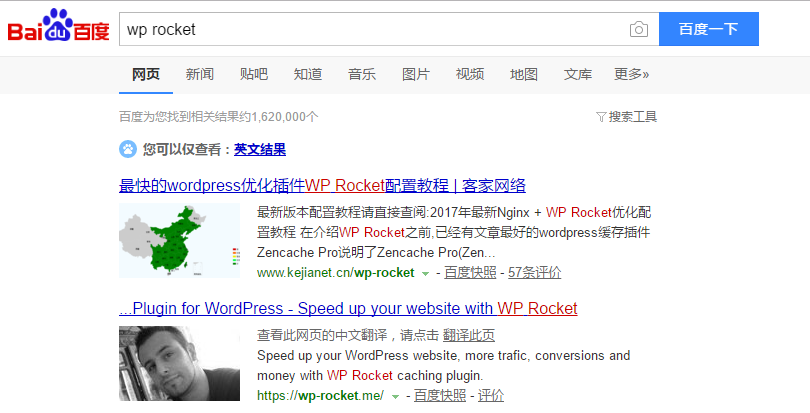Image resolution: width=810 pixels, height=413 pixels.
Task: Click the 翻译此页 link
Action: (x=469, y=335)
